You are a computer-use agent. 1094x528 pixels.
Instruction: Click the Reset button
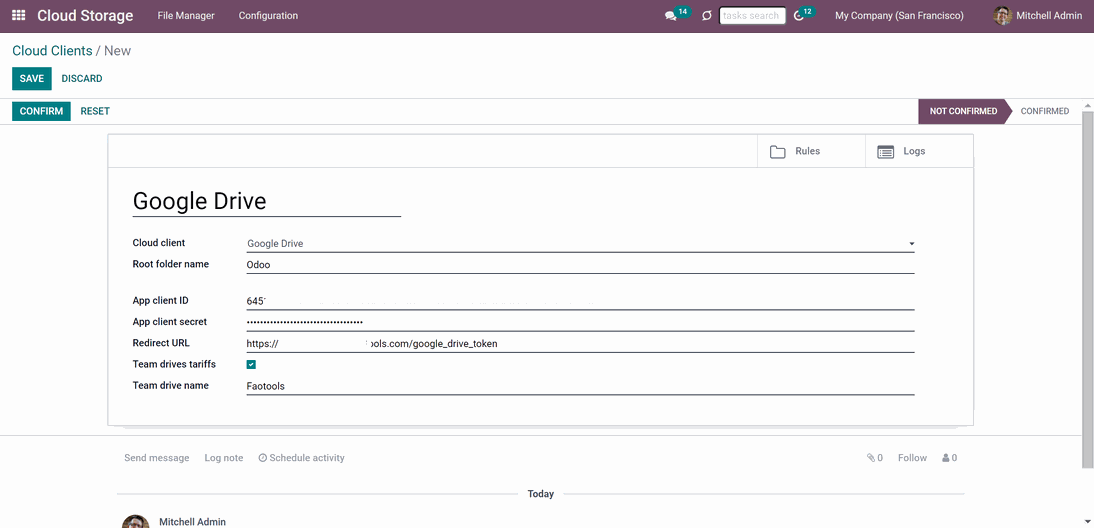pos(95,111)
